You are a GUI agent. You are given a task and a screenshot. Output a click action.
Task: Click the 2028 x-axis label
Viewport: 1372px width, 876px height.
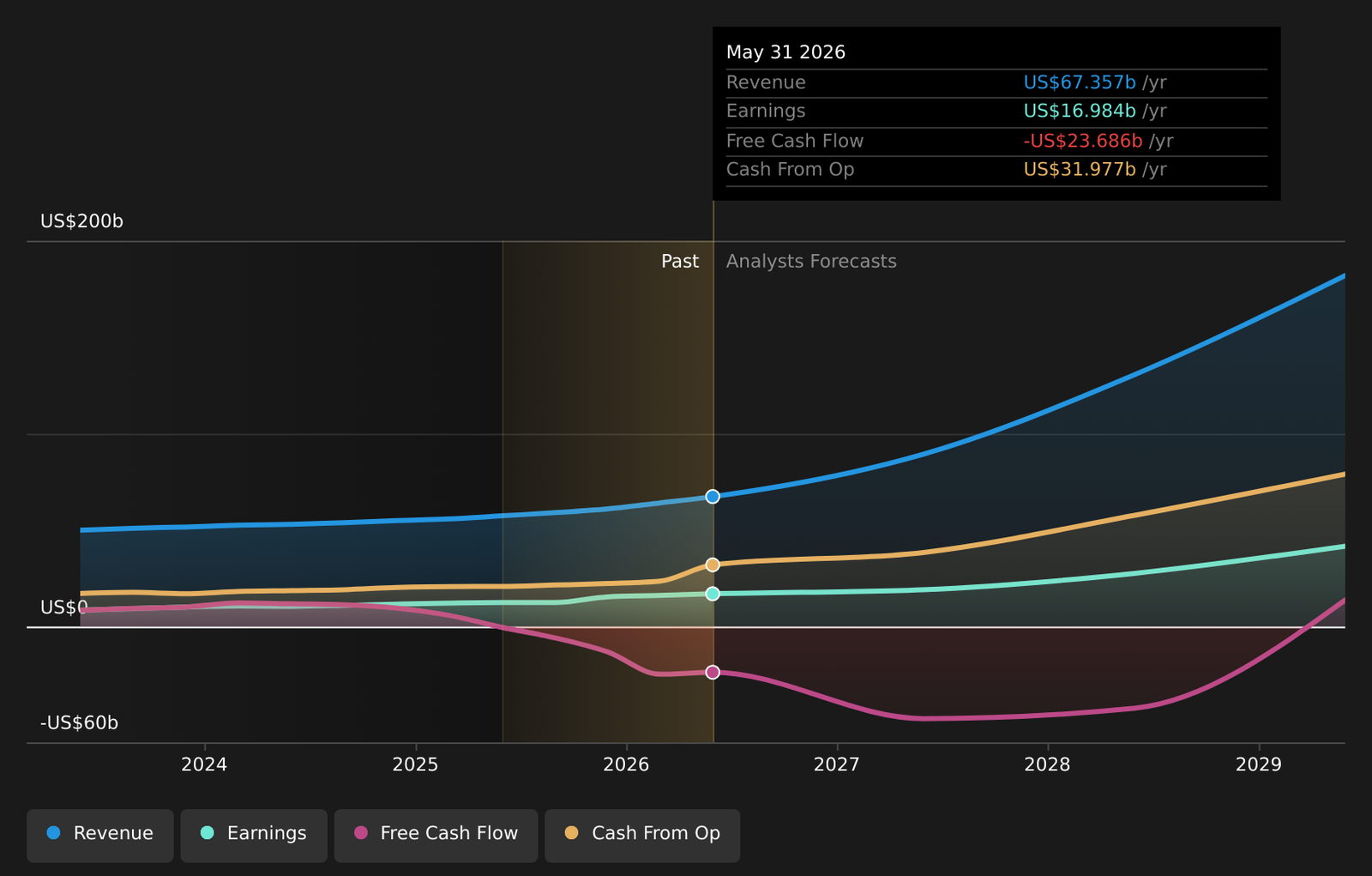[x=1047, y=764]
